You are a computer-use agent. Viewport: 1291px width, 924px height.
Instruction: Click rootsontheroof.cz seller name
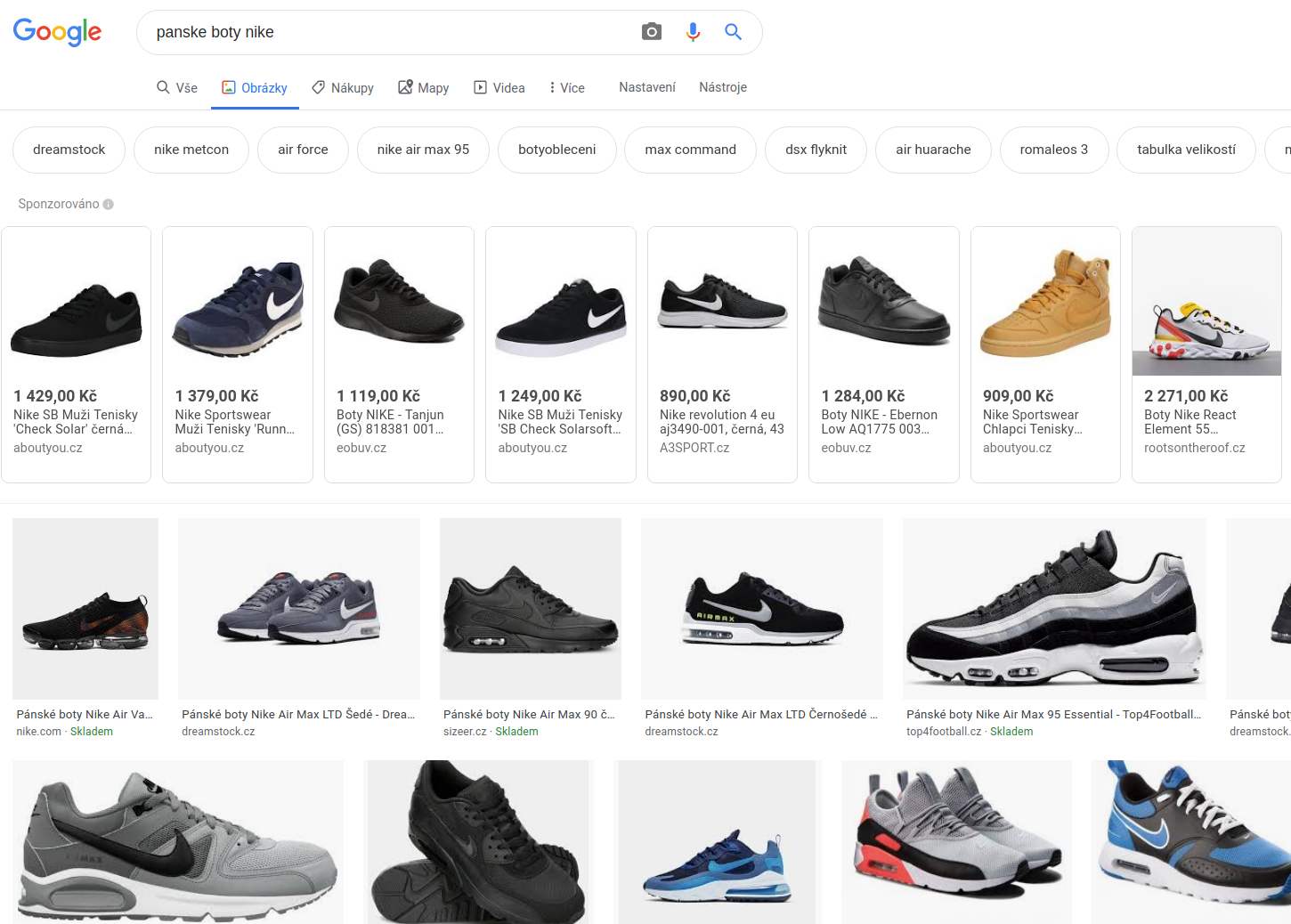tap(1195, 448)
